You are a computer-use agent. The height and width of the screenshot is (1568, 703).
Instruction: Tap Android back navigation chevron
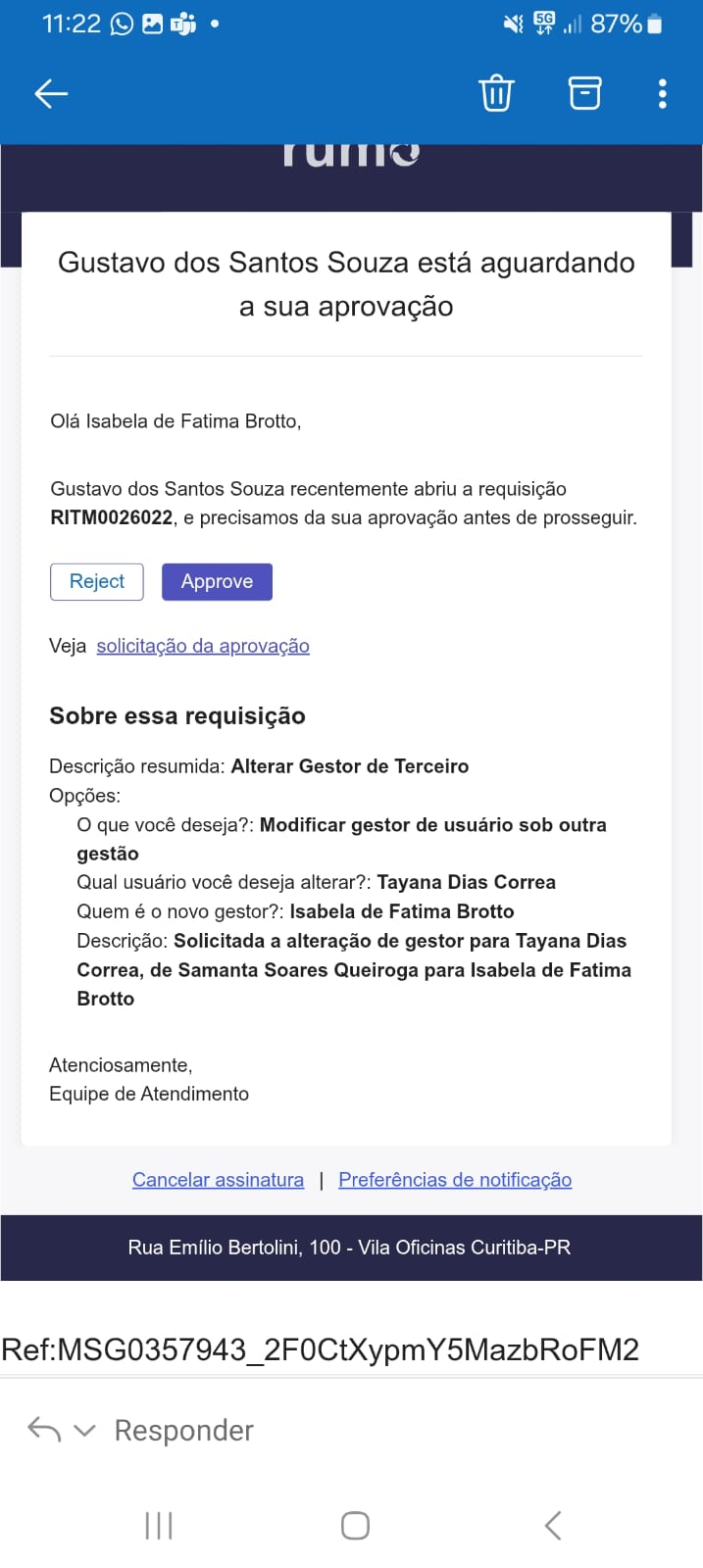[553, 1525]
